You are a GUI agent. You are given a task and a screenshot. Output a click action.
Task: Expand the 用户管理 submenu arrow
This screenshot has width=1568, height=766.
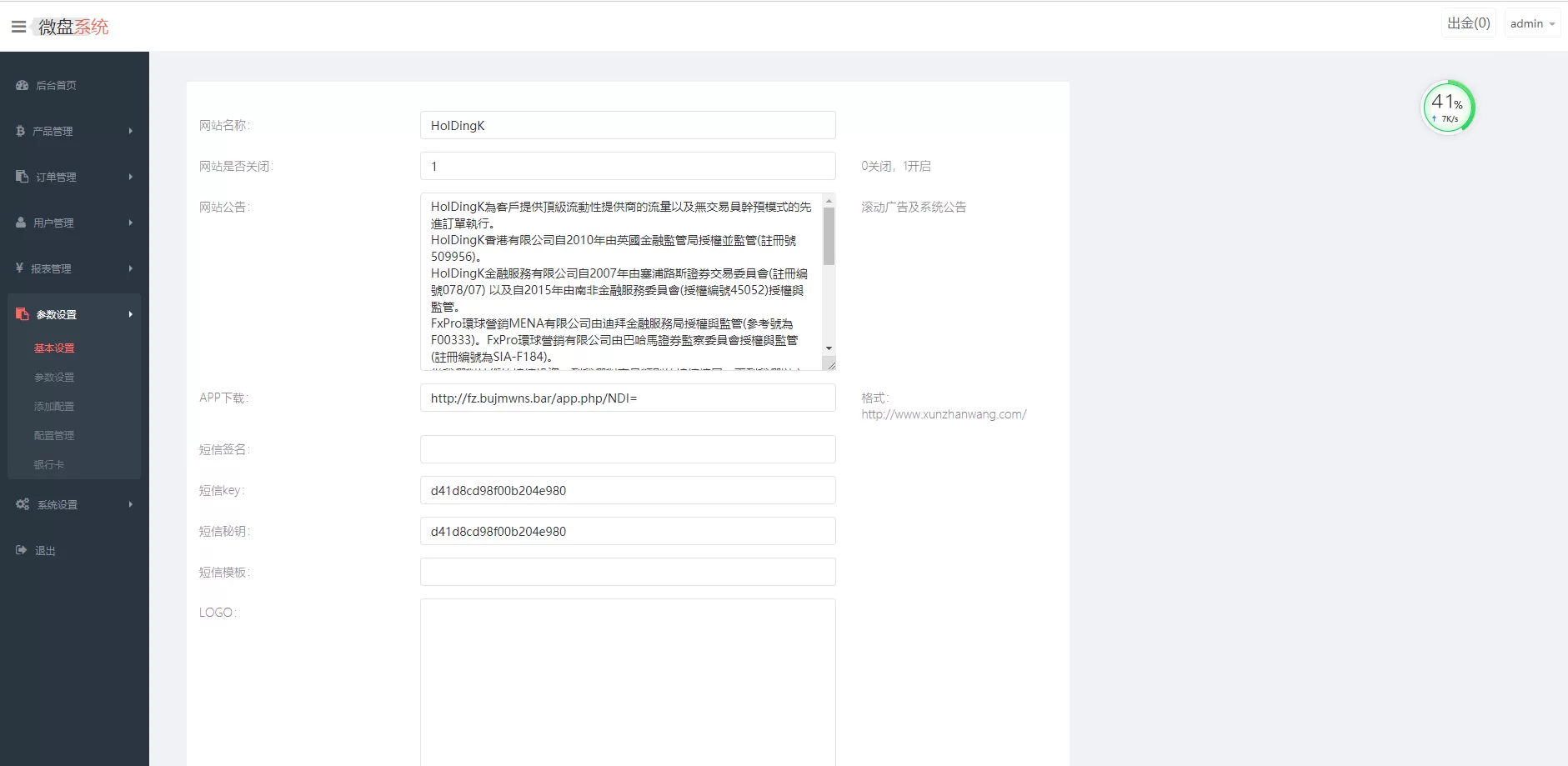coord(131,223)
